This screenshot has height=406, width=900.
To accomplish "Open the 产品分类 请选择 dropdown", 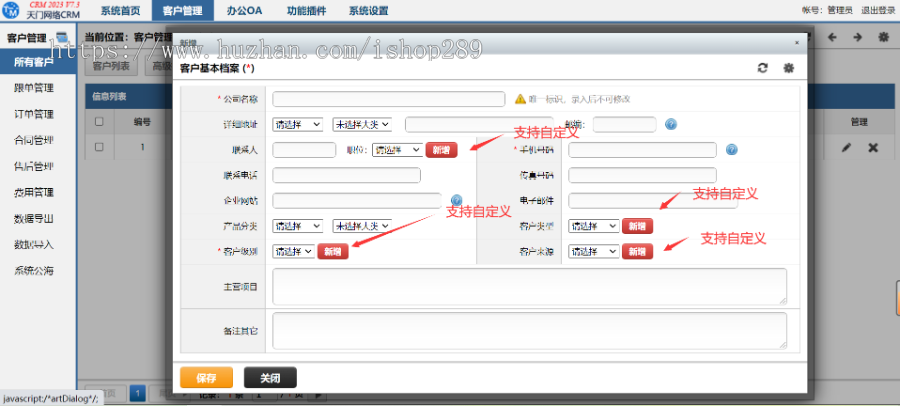I will click(298, 226).
